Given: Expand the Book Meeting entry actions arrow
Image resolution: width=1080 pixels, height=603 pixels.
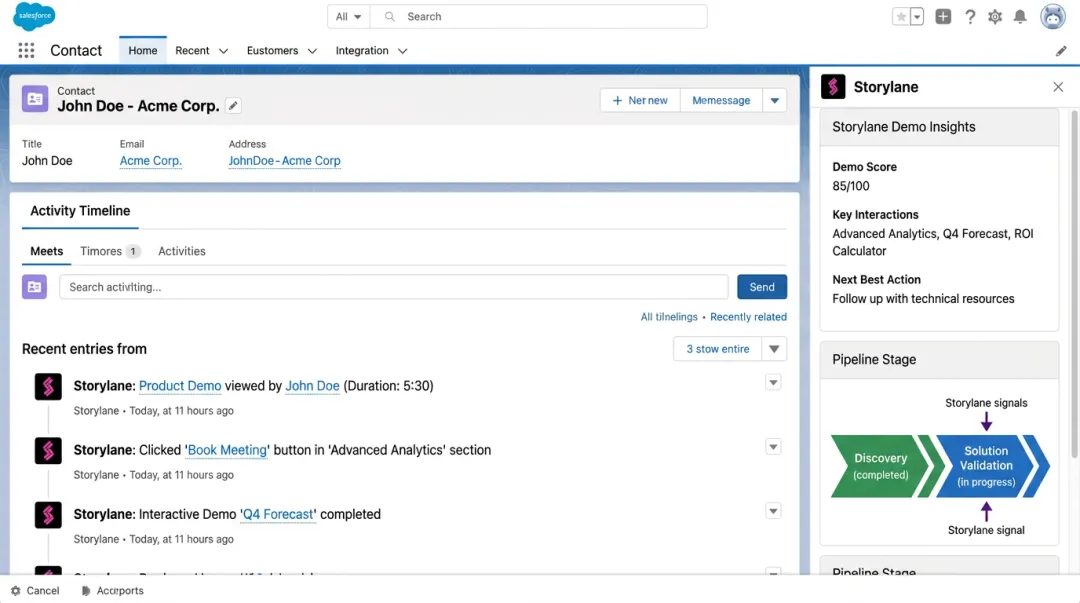Looking at the screenshot, I should tap(773, 447).
